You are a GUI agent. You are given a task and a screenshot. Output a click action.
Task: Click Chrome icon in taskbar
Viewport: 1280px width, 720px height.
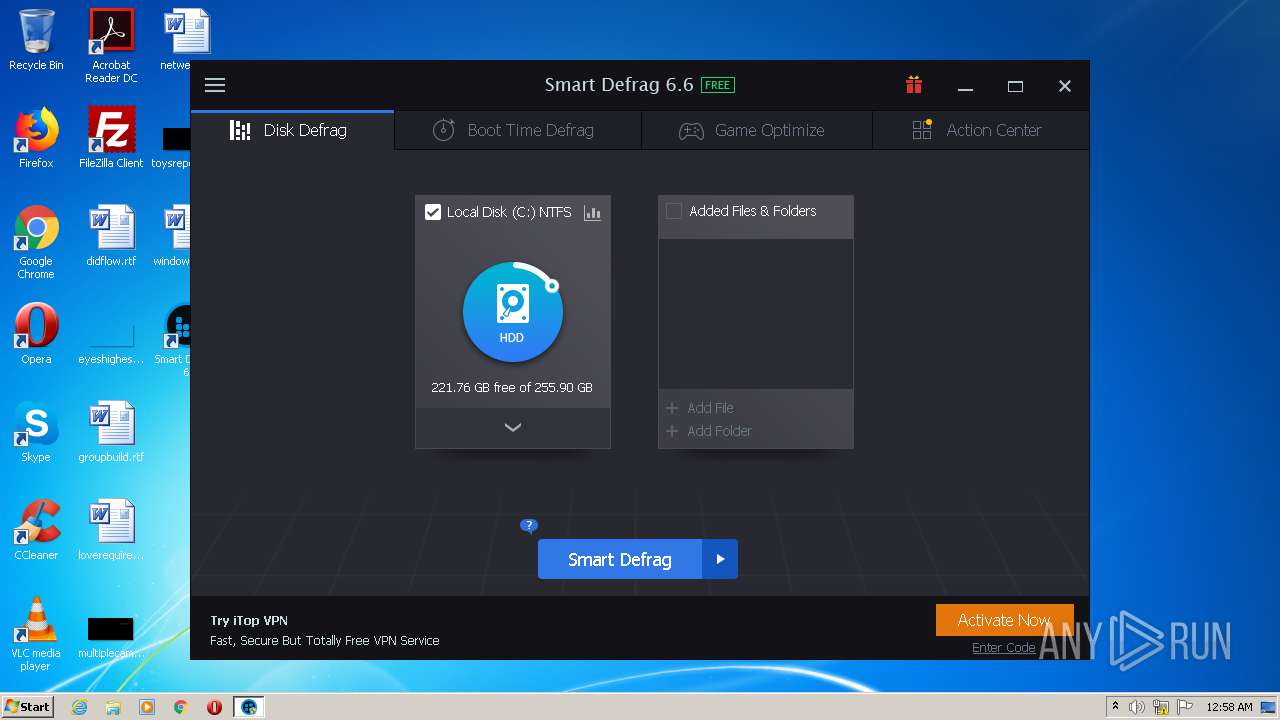pyautogui.click(x=181, y=707)
